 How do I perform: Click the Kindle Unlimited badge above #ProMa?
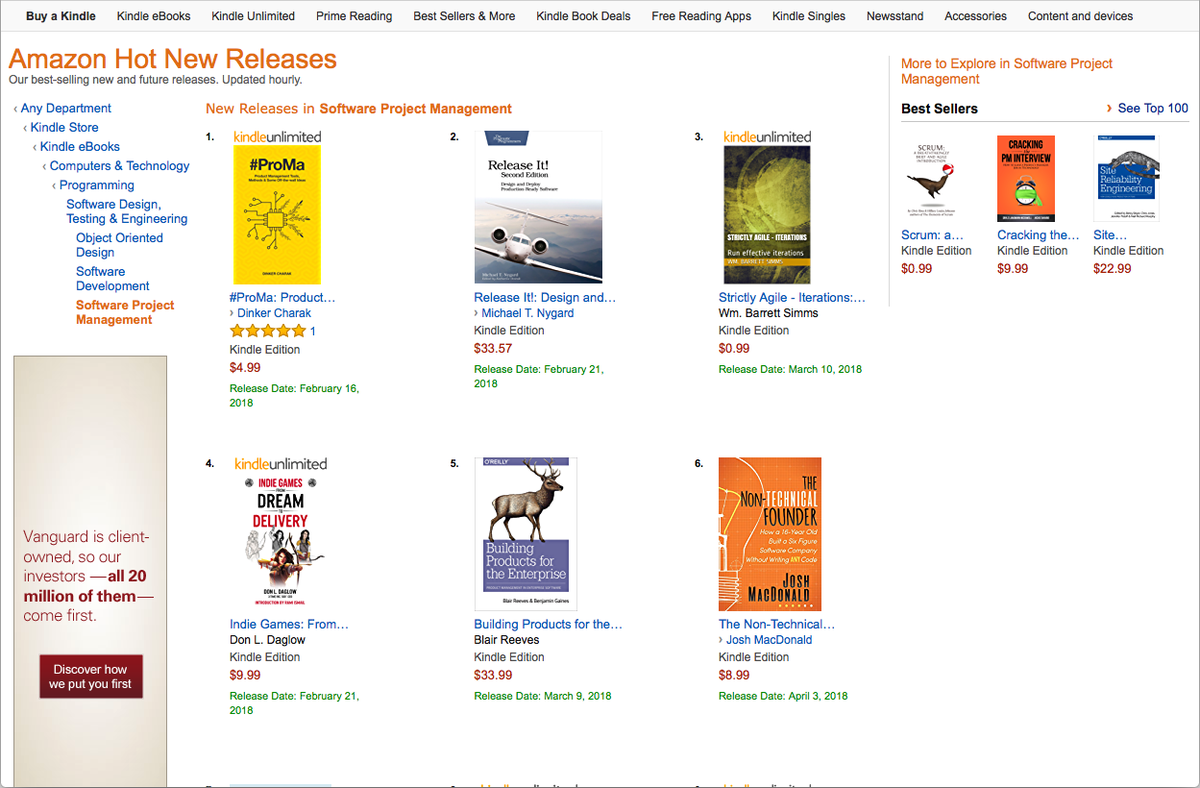point(278,136)
